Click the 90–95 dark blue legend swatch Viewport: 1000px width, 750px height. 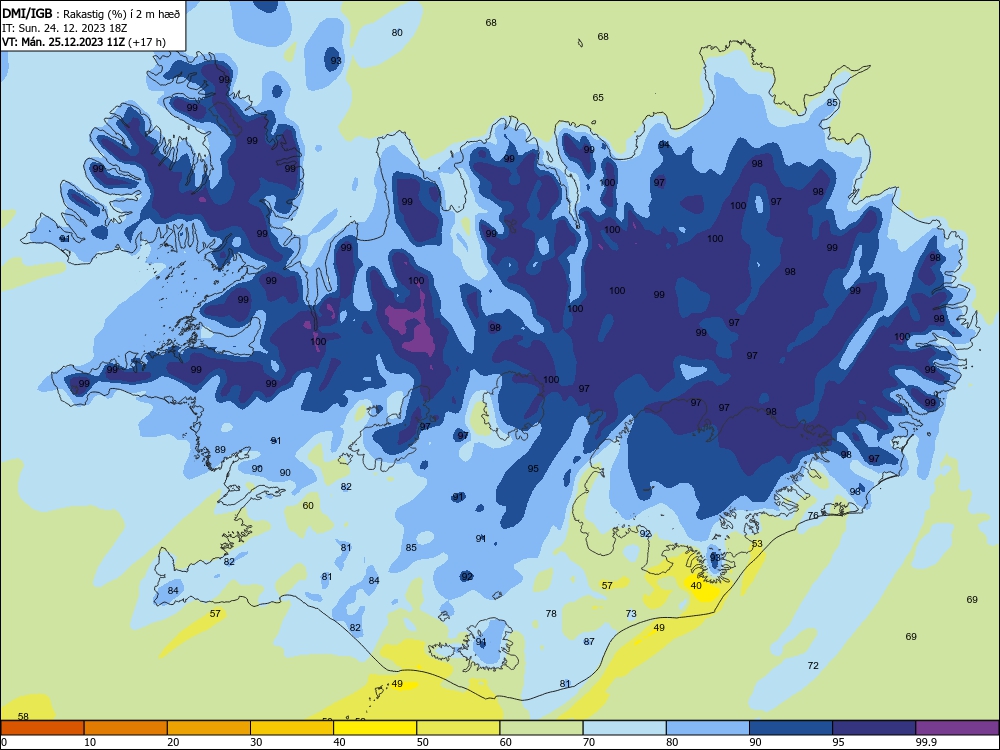click(791, 728)
